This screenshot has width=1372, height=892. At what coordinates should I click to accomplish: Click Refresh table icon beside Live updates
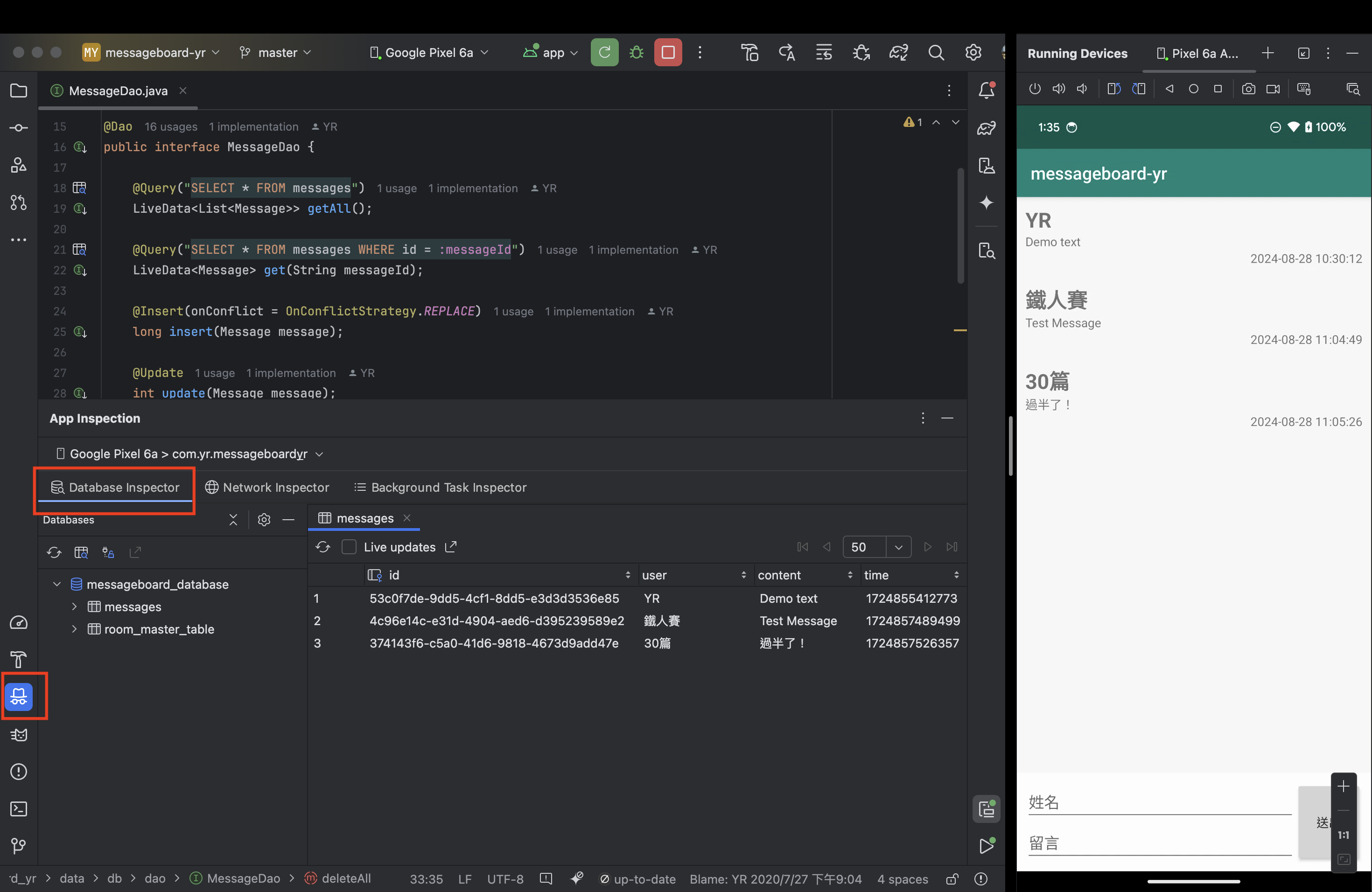click(x=323, y=547)
